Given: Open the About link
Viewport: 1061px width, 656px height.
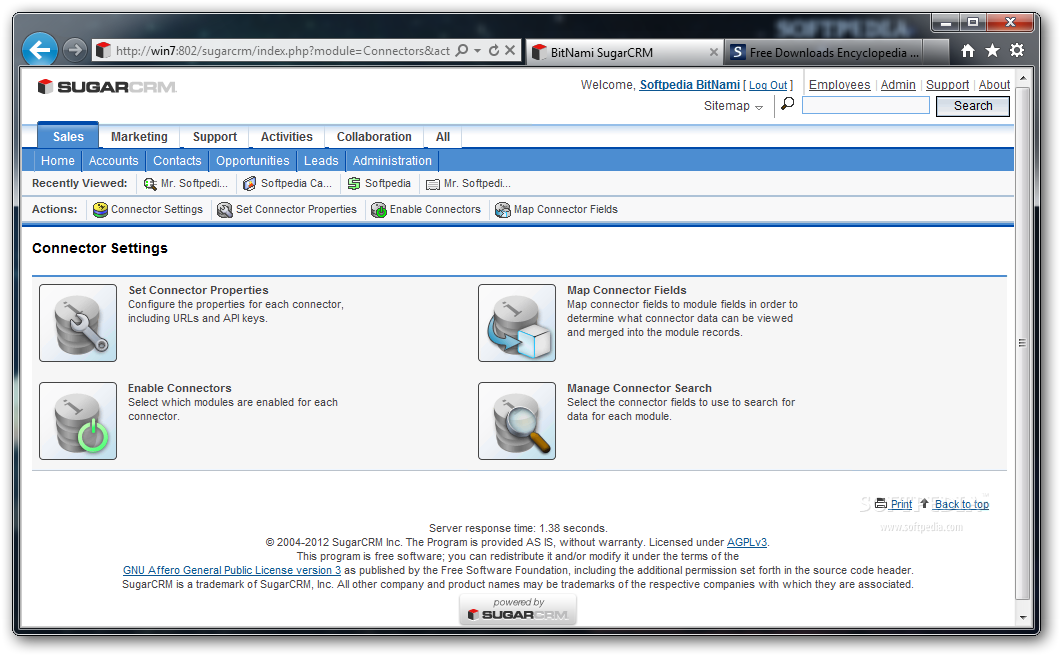Looking at the screenshot, I should 994,85.
